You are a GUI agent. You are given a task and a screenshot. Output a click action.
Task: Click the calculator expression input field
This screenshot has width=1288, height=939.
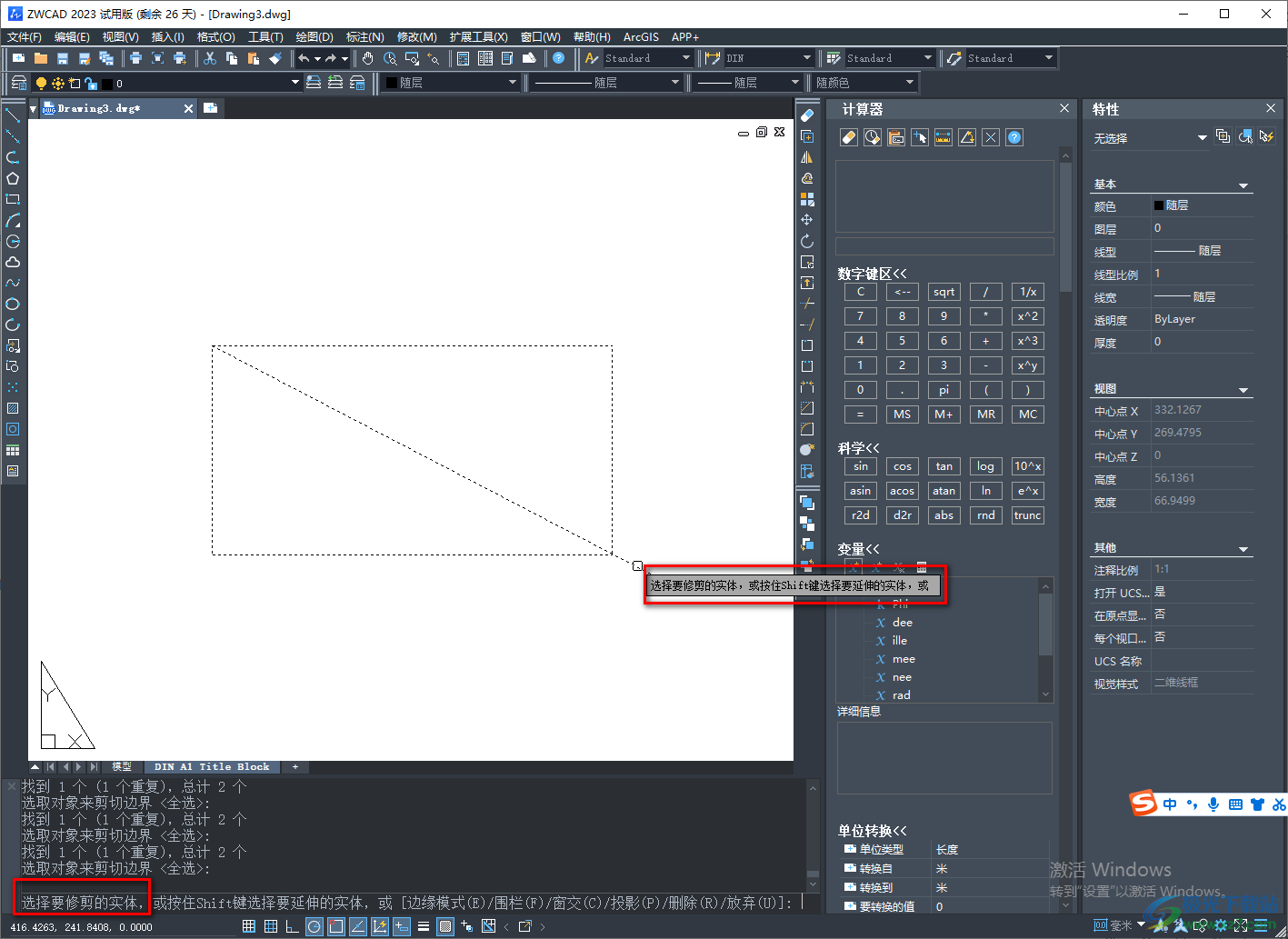(944, 246)
